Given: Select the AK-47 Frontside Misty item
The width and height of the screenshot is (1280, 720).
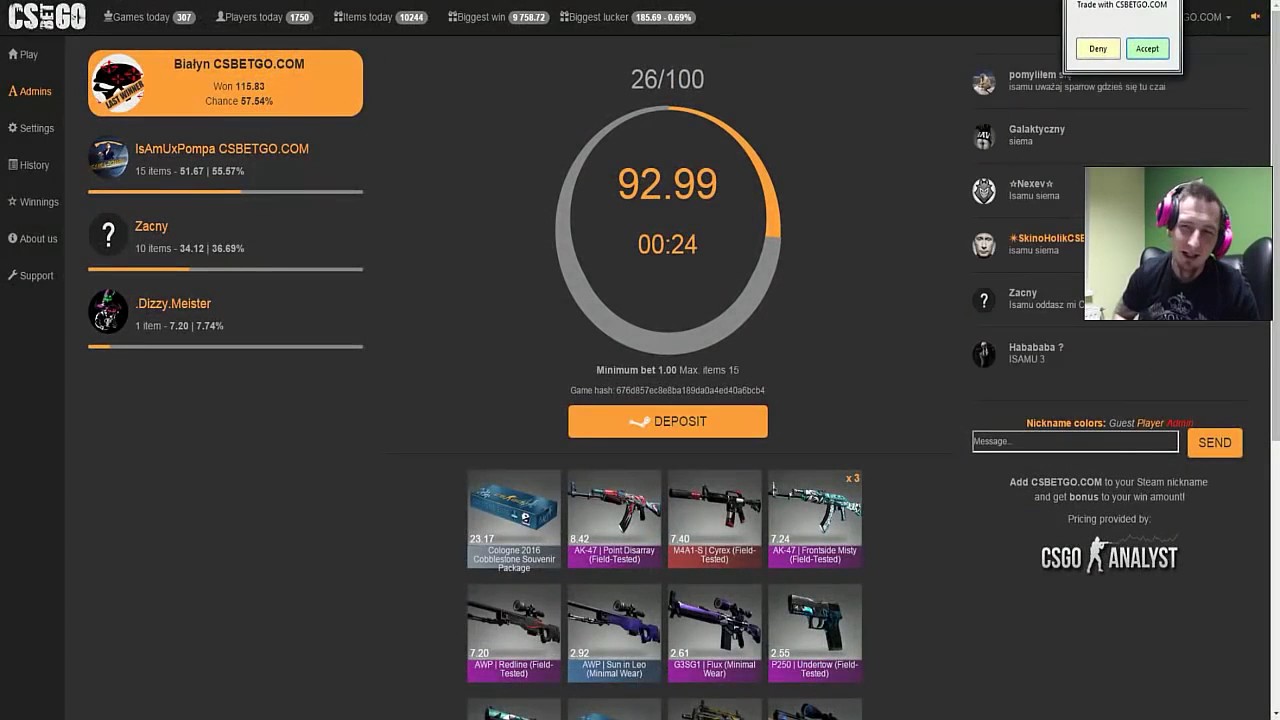Looking at the screenshot, I should (x=815, y=519).
